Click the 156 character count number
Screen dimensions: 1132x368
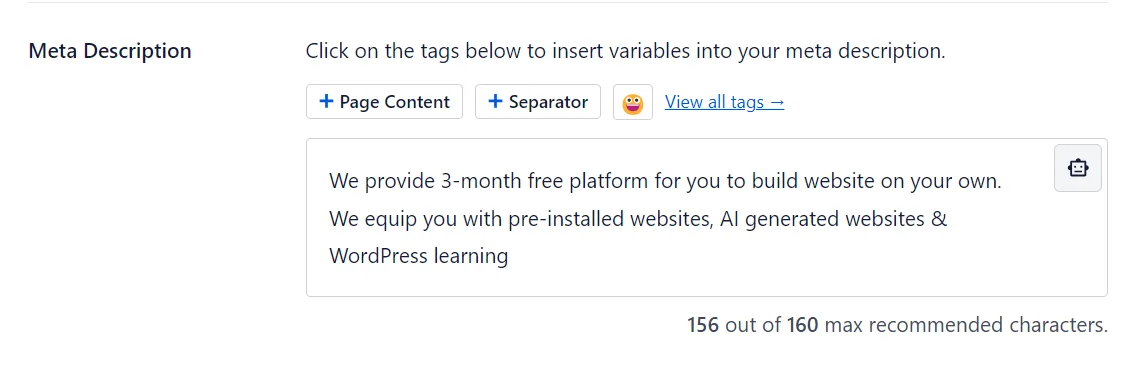tap(702, 325)
